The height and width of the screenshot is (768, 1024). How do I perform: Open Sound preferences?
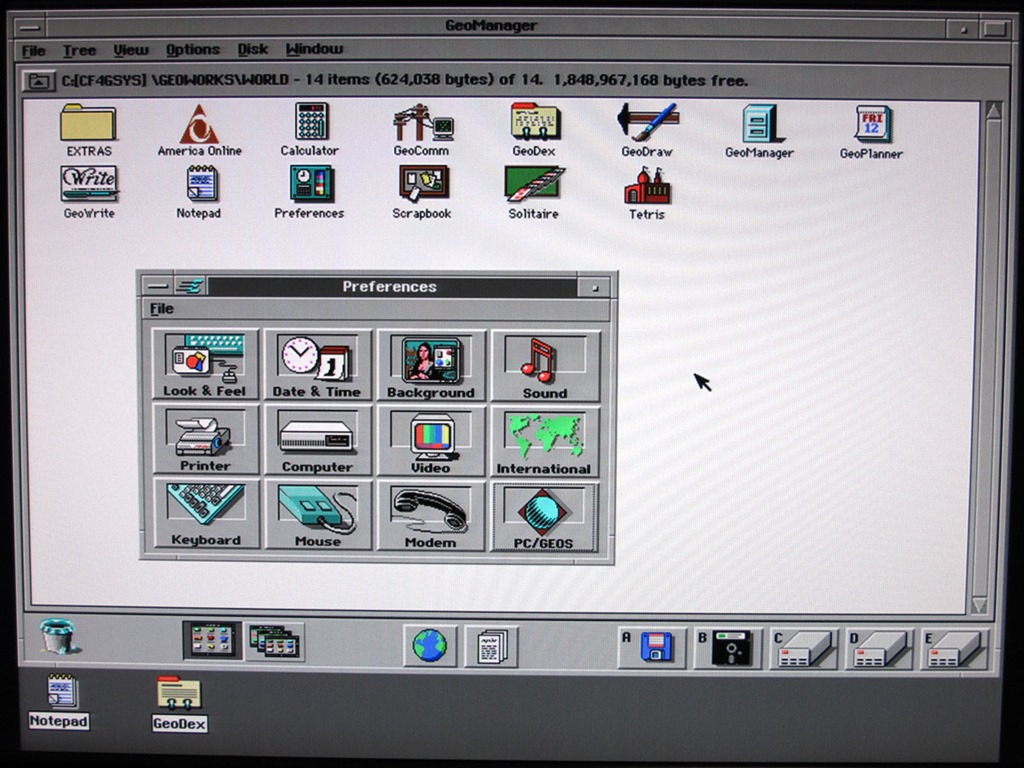coord(545,365)
